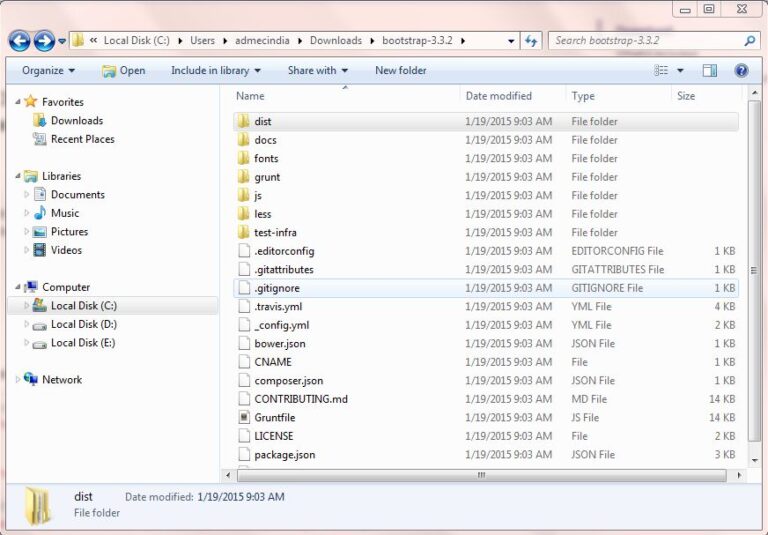Click the New folder button
This screenshot has width=768, height=535.
coord(400,71)
